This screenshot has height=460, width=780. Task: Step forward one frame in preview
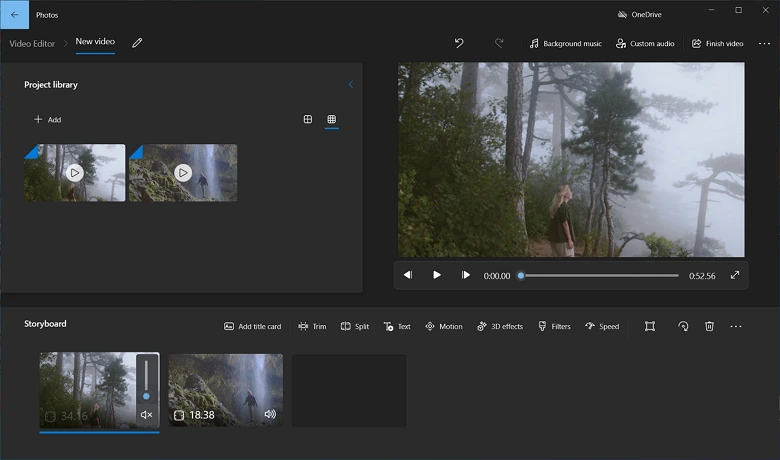tap(466, 275)
